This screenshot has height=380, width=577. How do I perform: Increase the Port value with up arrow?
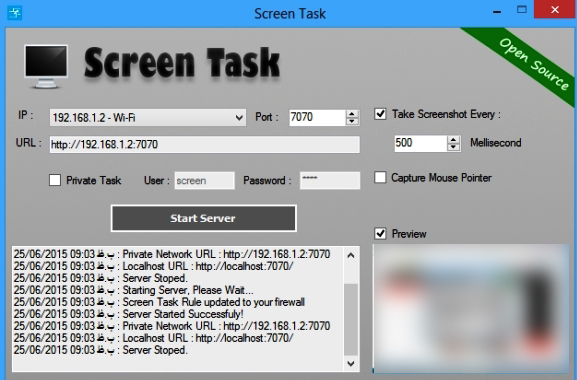click(352, 114)
